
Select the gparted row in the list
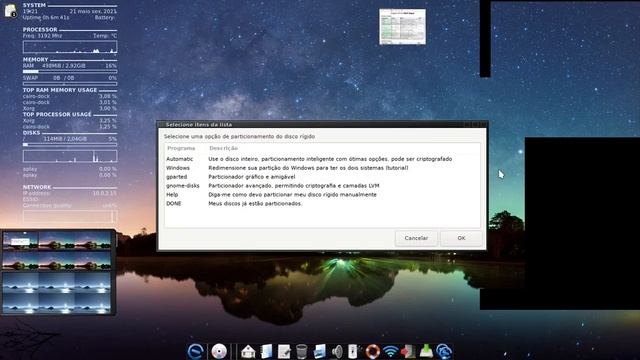coord(322,177)
